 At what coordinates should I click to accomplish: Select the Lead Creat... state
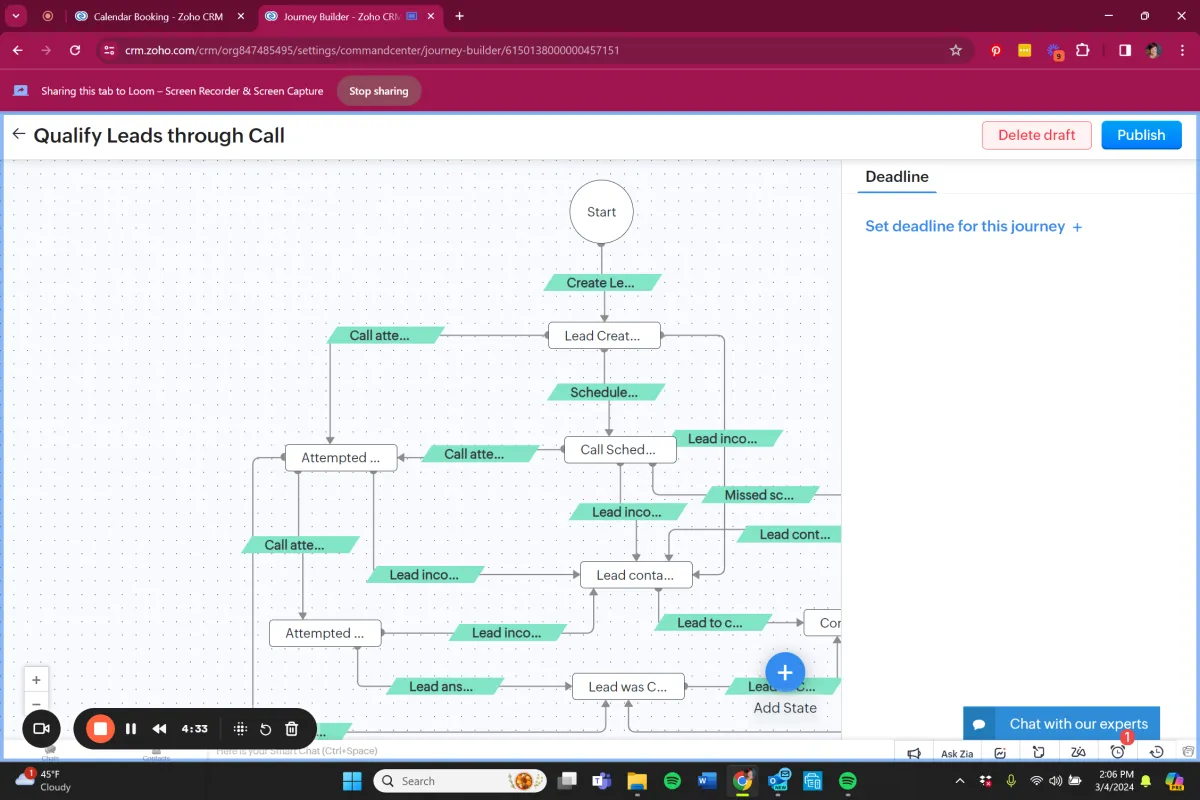pos(604,336)
